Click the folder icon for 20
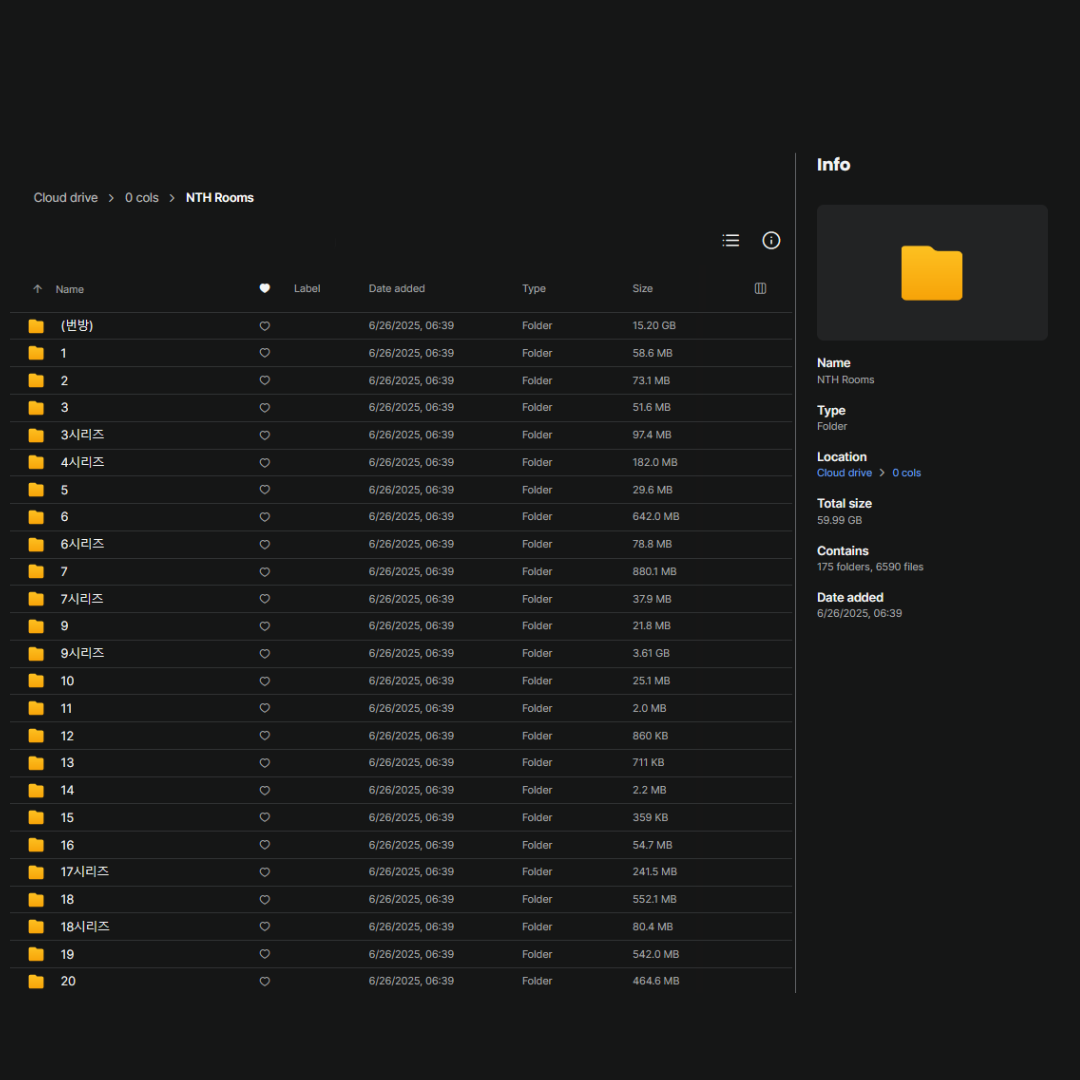This screenshot has height=1080, width=1080. (36, 981)
